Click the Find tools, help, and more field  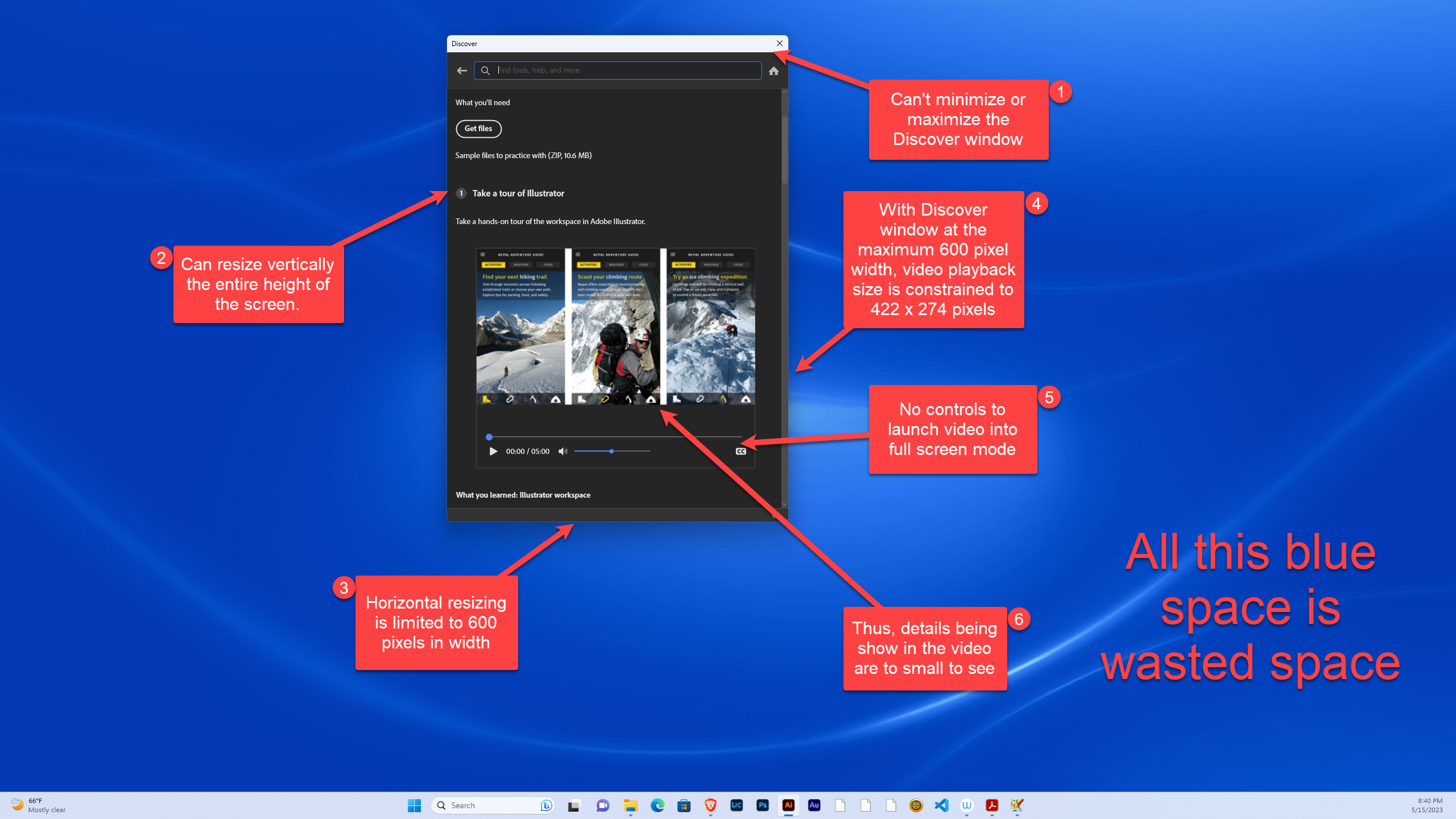click(x=617, y=71)
